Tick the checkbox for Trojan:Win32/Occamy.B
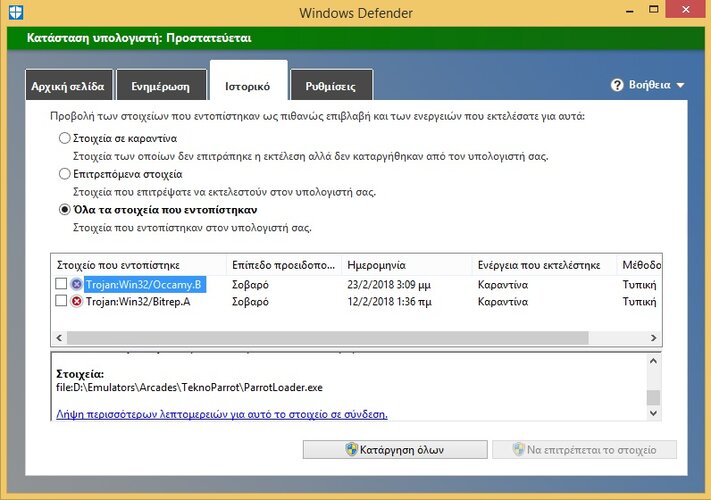Screen dimensions: 711x500 coord(61,284)
